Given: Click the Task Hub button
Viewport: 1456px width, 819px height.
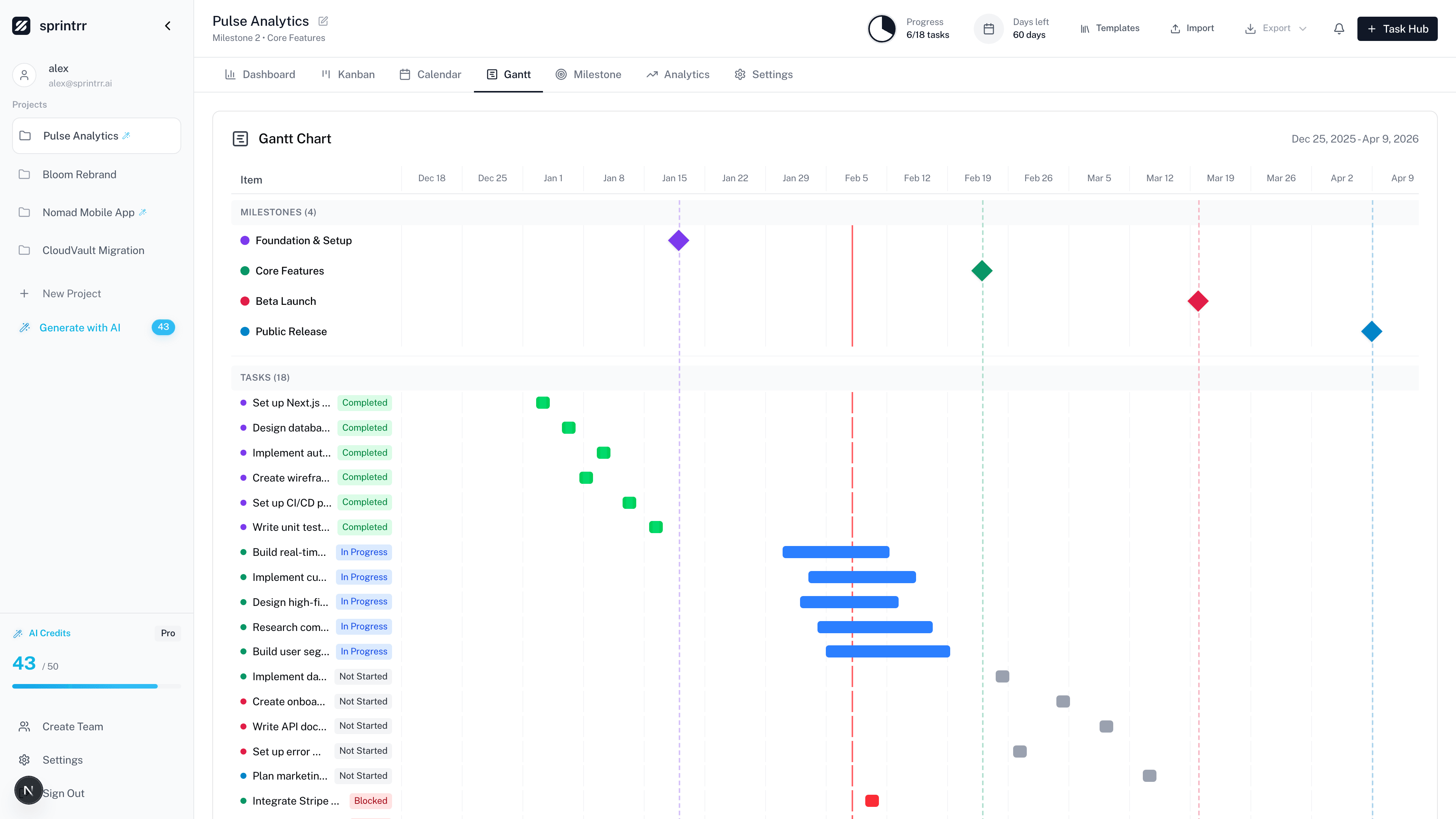Looking at the screenshot, I should click(1397, 28).
